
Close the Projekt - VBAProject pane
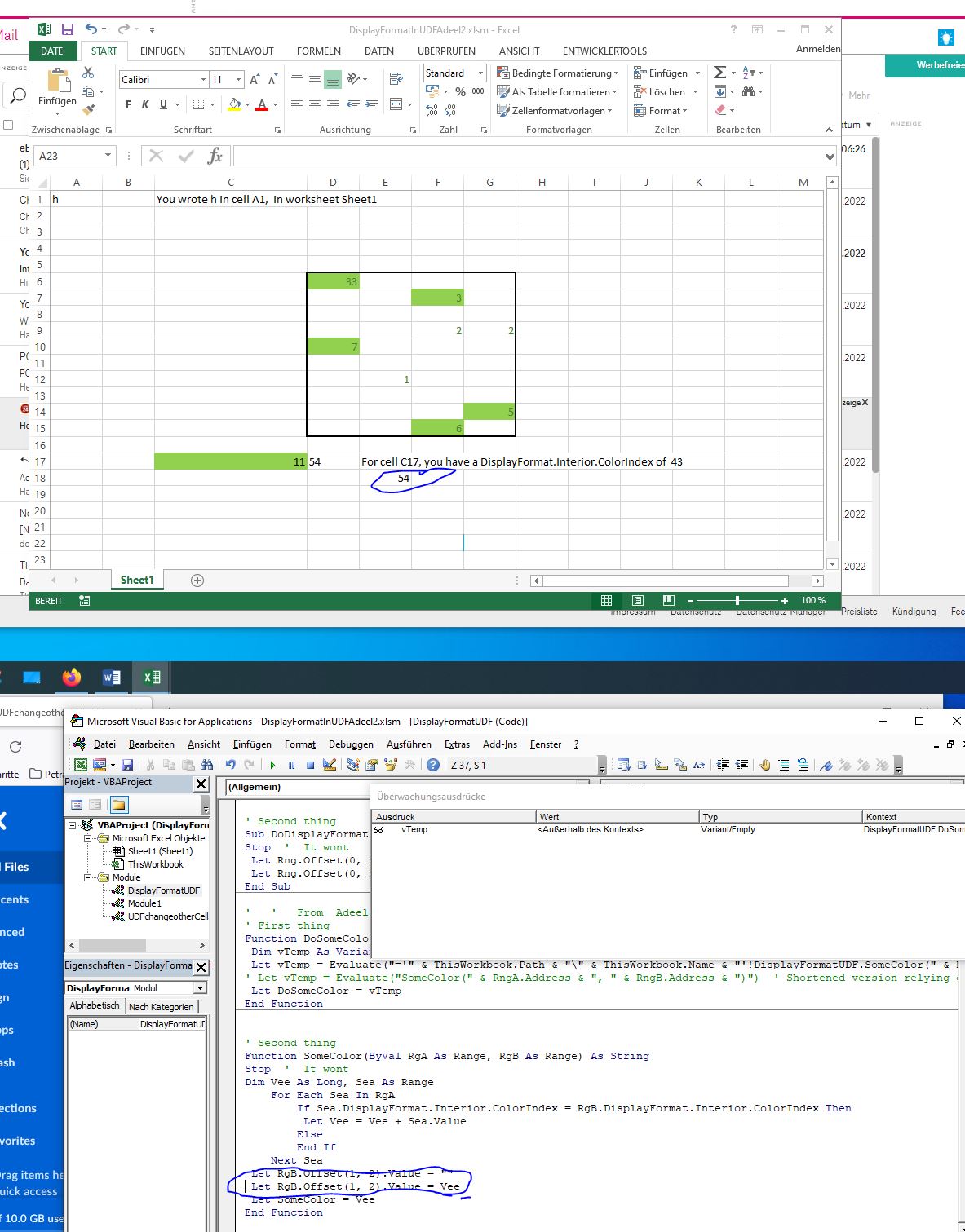coord(201,783)
